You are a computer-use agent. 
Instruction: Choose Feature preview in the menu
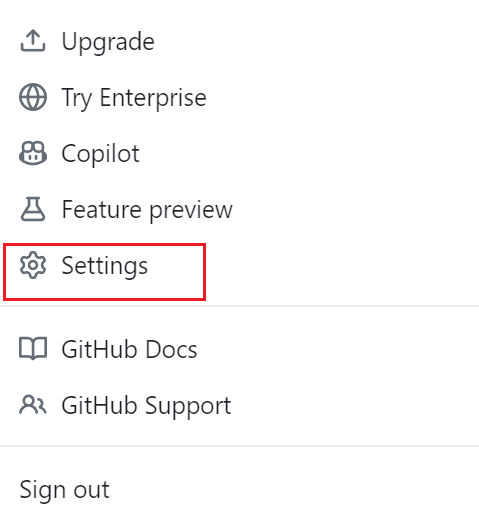tap(239, 209)
